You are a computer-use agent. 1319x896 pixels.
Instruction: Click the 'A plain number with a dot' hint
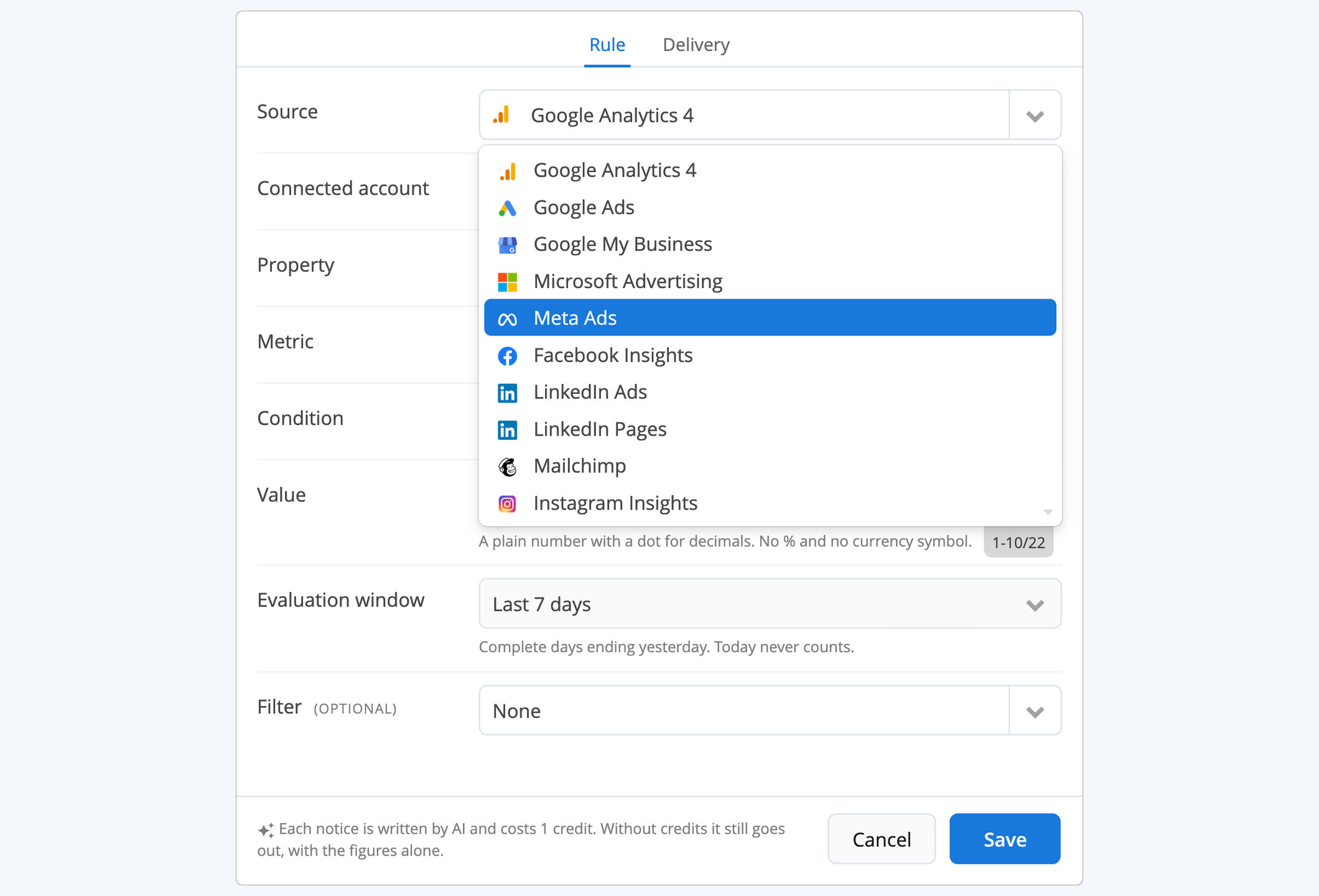click(x=725, y=541)
